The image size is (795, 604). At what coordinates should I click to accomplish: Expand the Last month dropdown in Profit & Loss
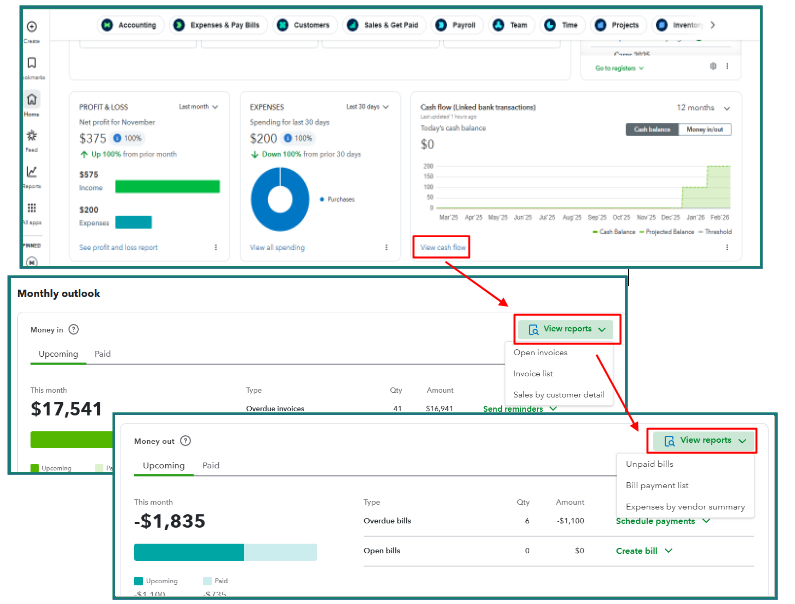point(198,106)
